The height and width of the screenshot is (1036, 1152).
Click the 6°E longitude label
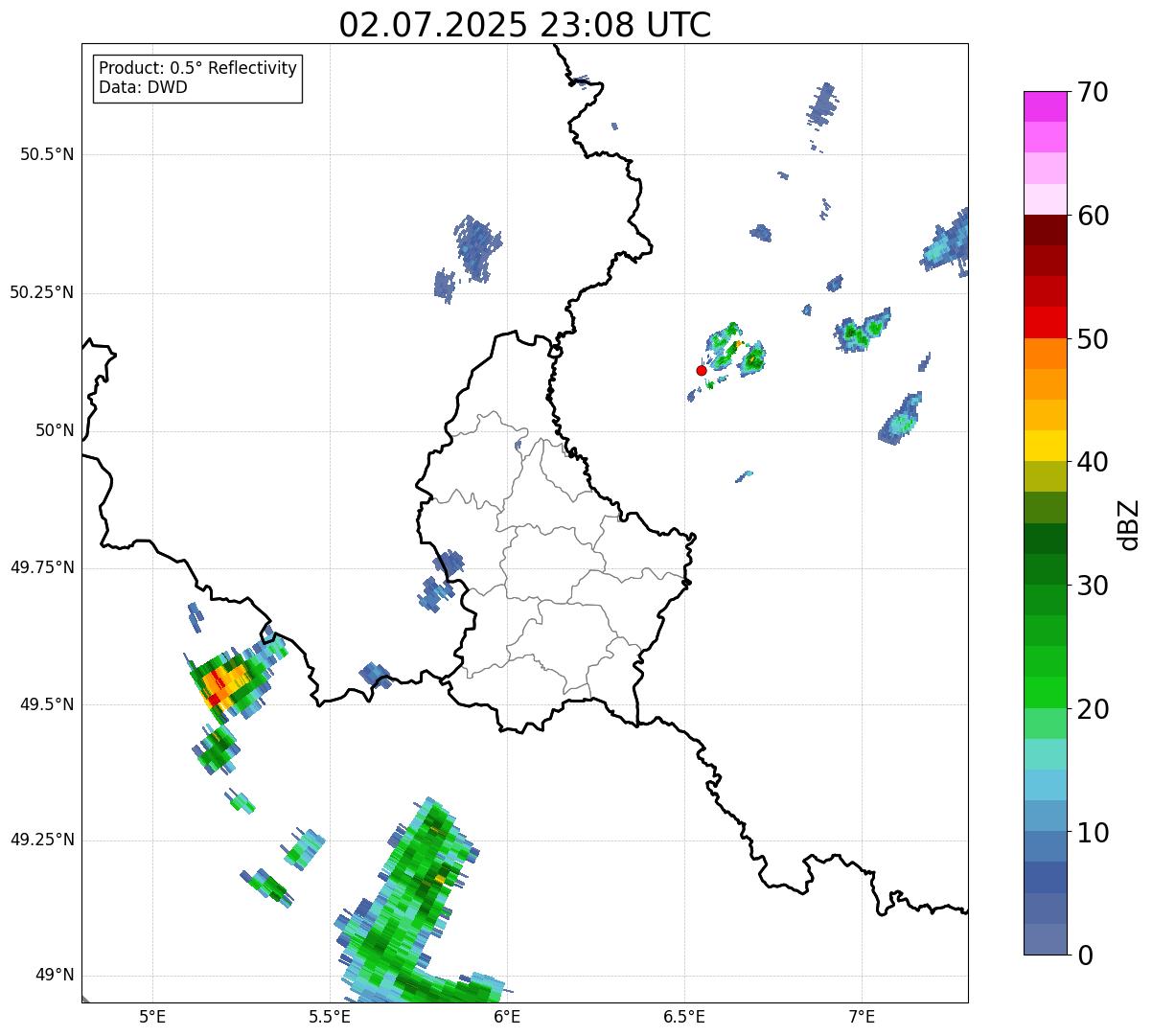(x=507, y=1016)
